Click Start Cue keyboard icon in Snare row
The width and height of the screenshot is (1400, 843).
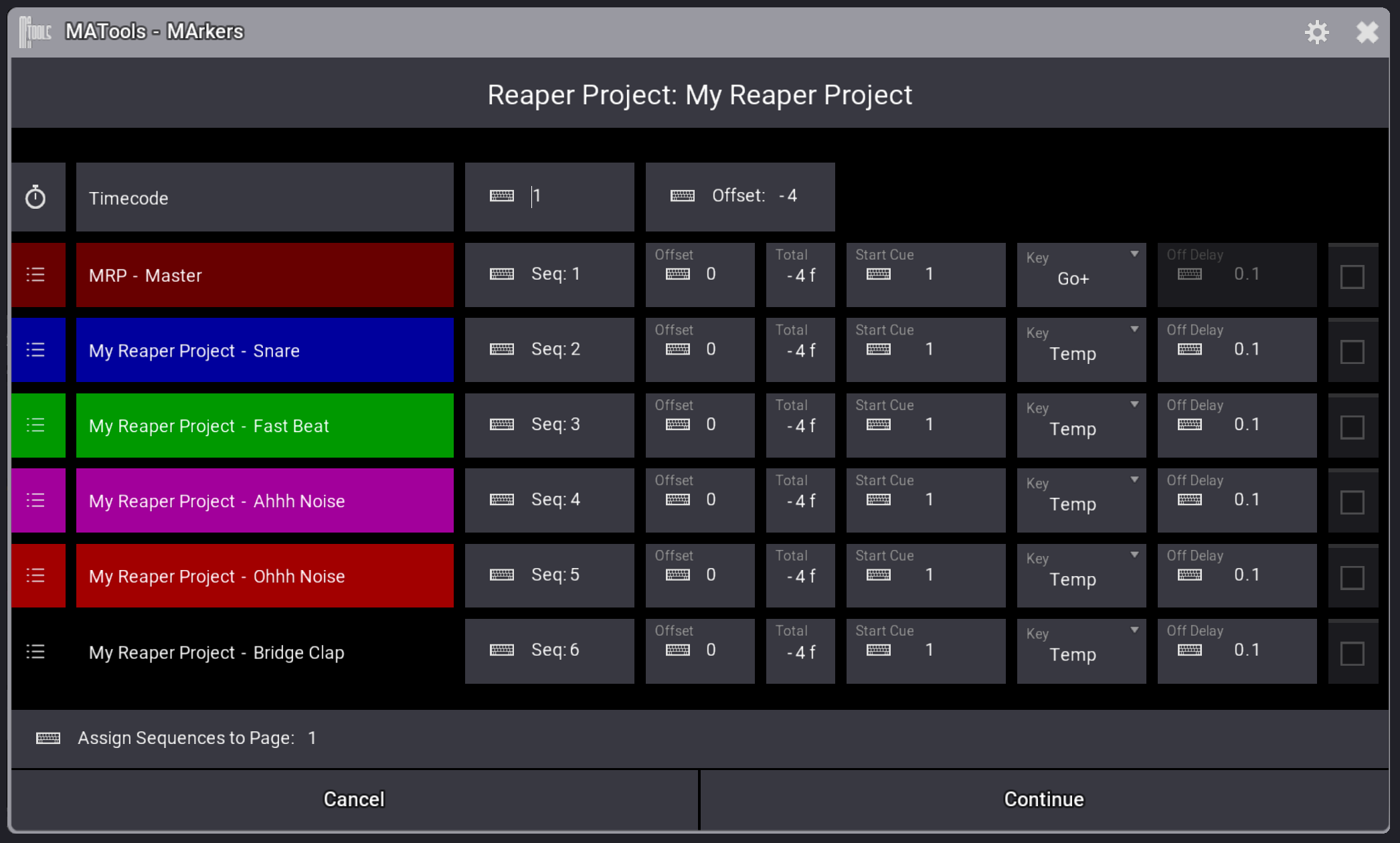coord(879,349)
